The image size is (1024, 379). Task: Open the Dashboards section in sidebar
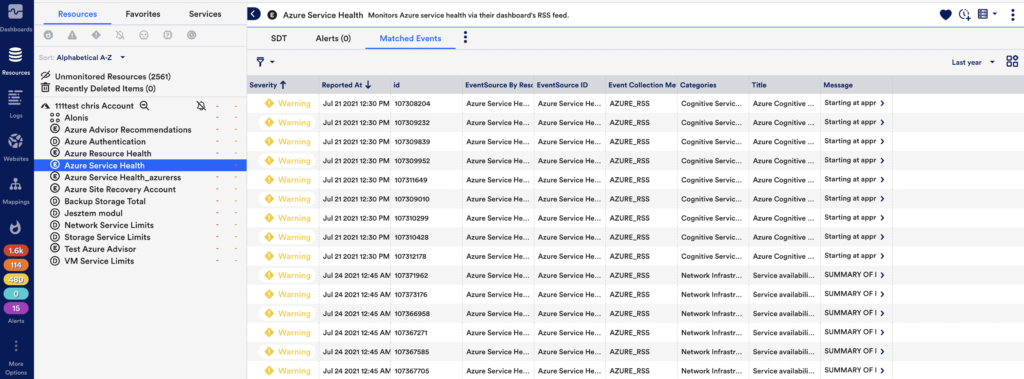point(16,18)
